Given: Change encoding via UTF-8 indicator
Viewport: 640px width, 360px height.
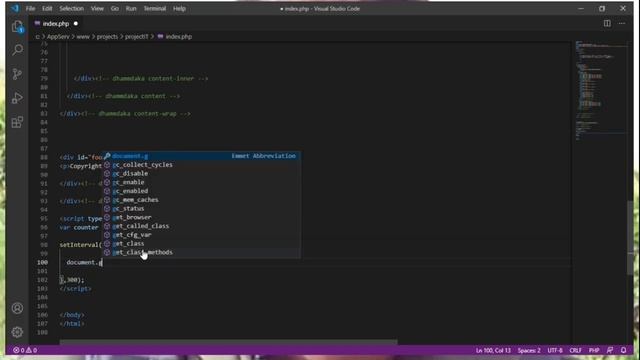Looking at the screenshot, I should (555, 350).
